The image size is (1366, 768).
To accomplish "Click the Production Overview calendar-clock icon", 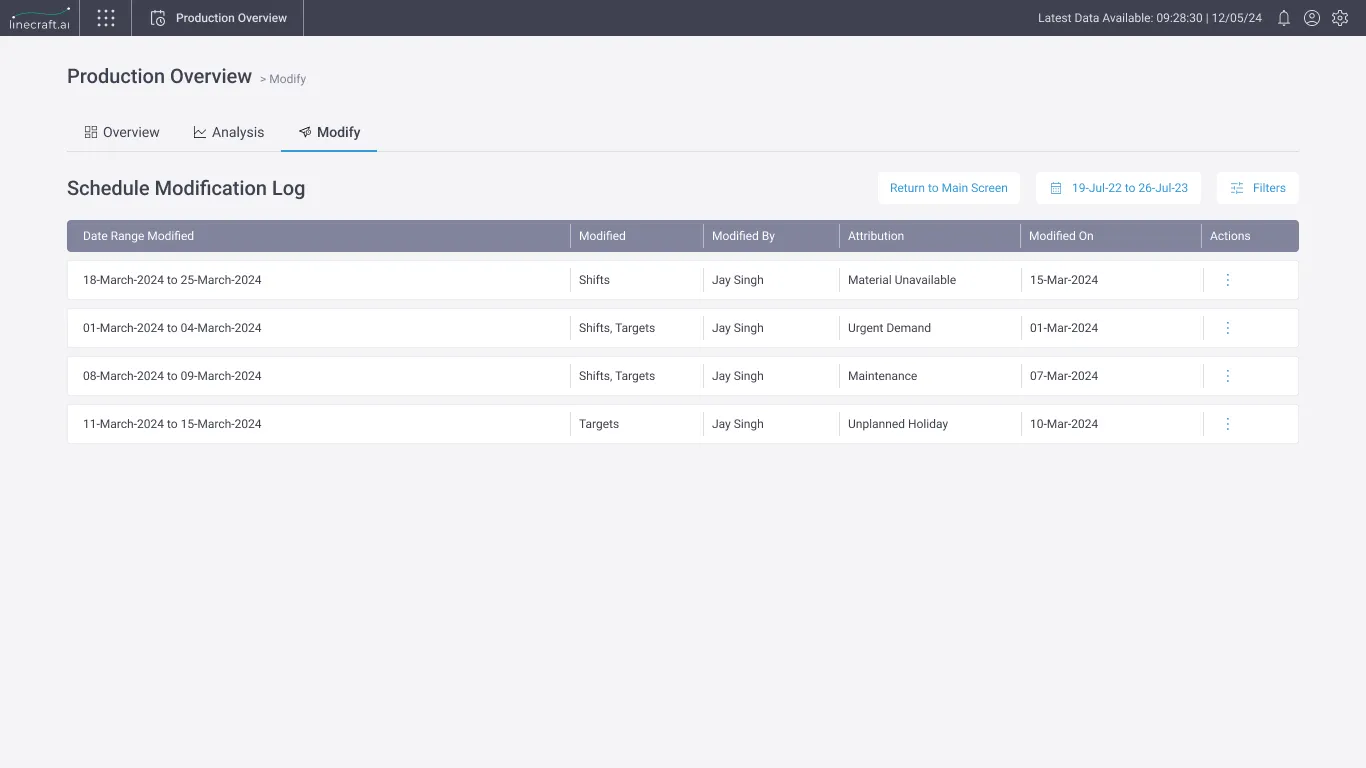I will tap(157, 18).
